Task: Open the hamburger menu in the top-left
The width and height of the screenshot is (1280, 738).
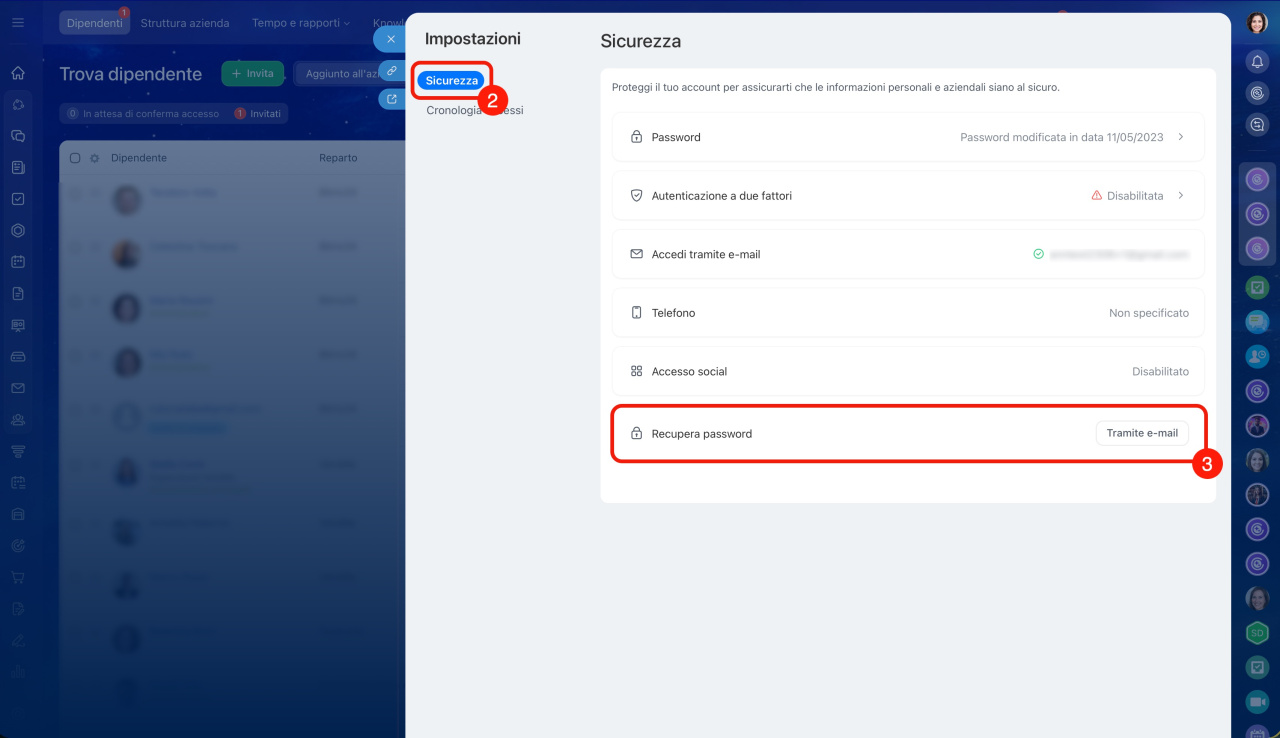Action: point(18,22)
